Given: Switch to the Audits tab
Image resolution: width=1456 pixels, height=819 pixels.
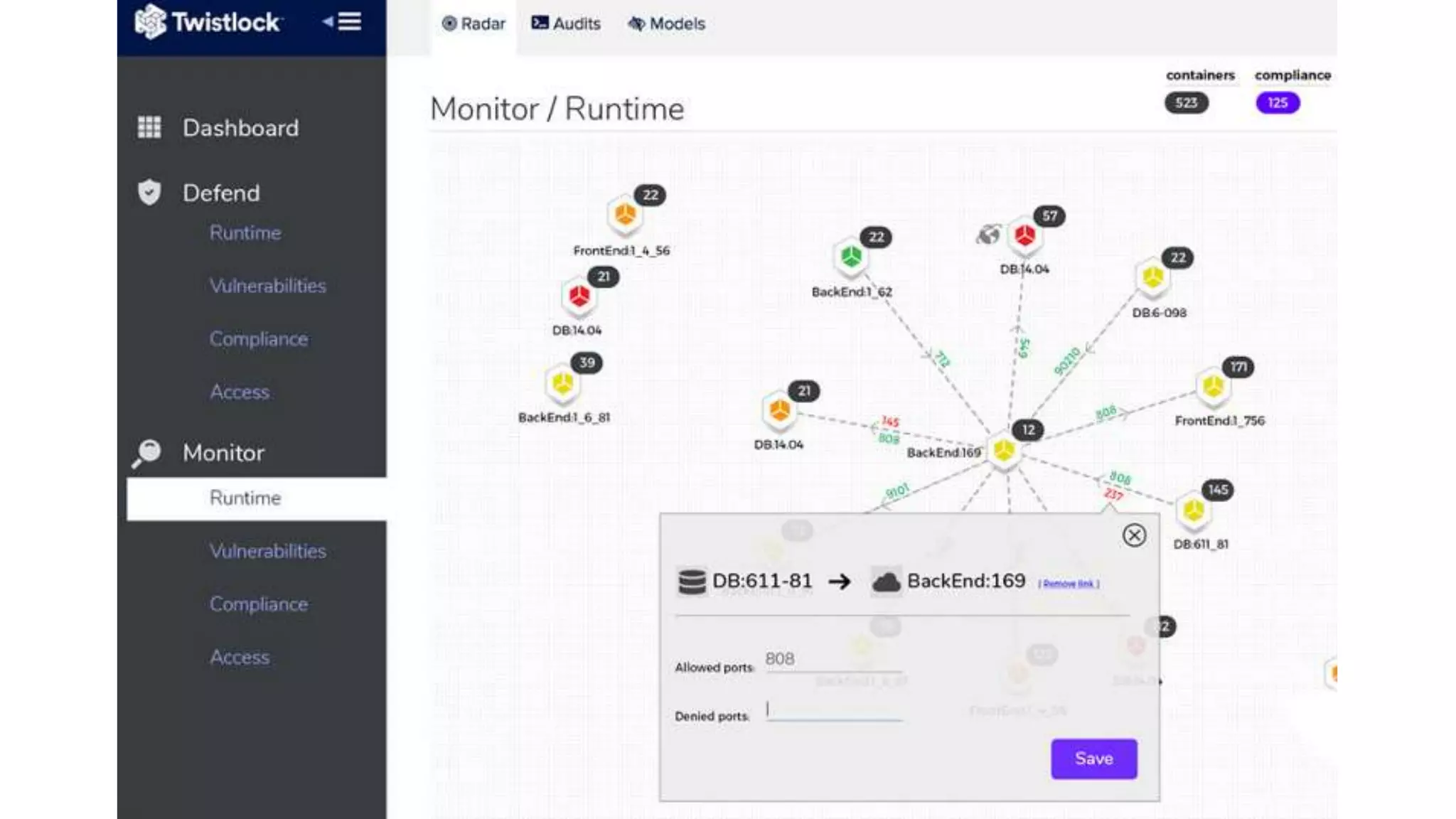Looking at the screenshot, I should coord(566,23).
